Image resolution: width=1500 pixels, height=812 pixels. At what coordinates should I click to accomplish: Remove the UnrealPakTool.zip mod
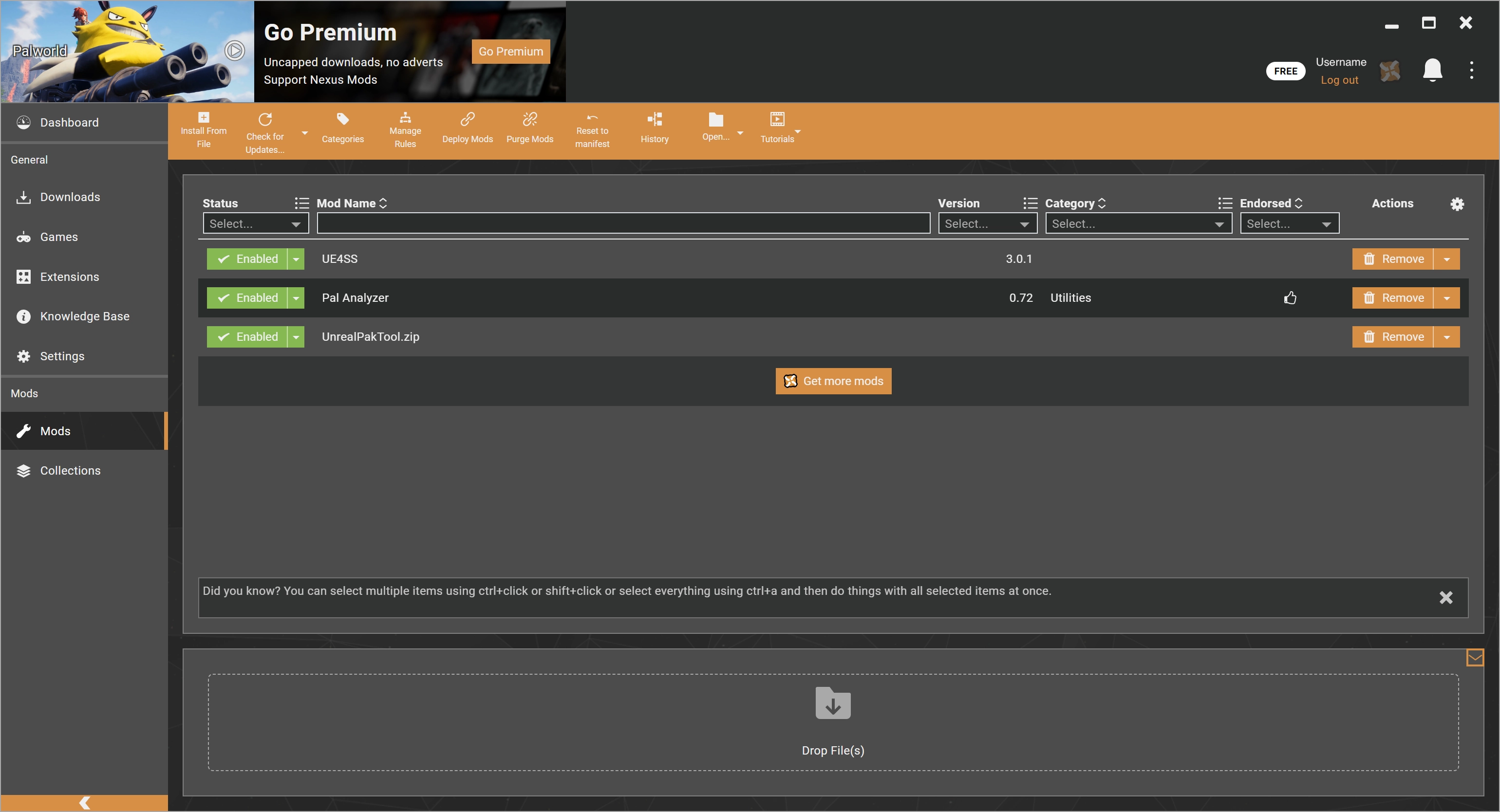point(1392,337)
